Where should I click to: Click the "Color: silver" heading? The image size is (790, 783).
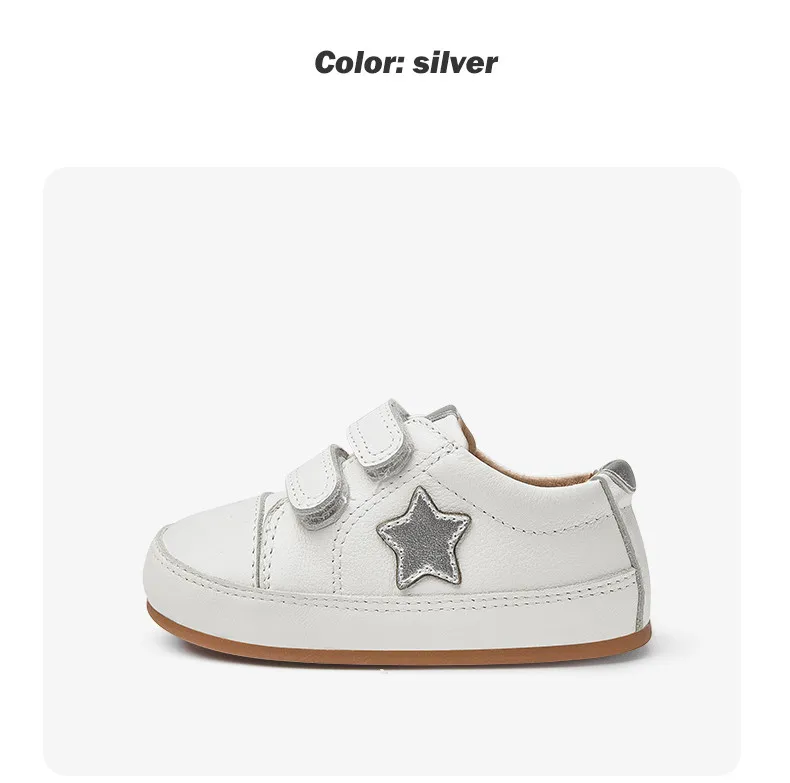point(405,62)
